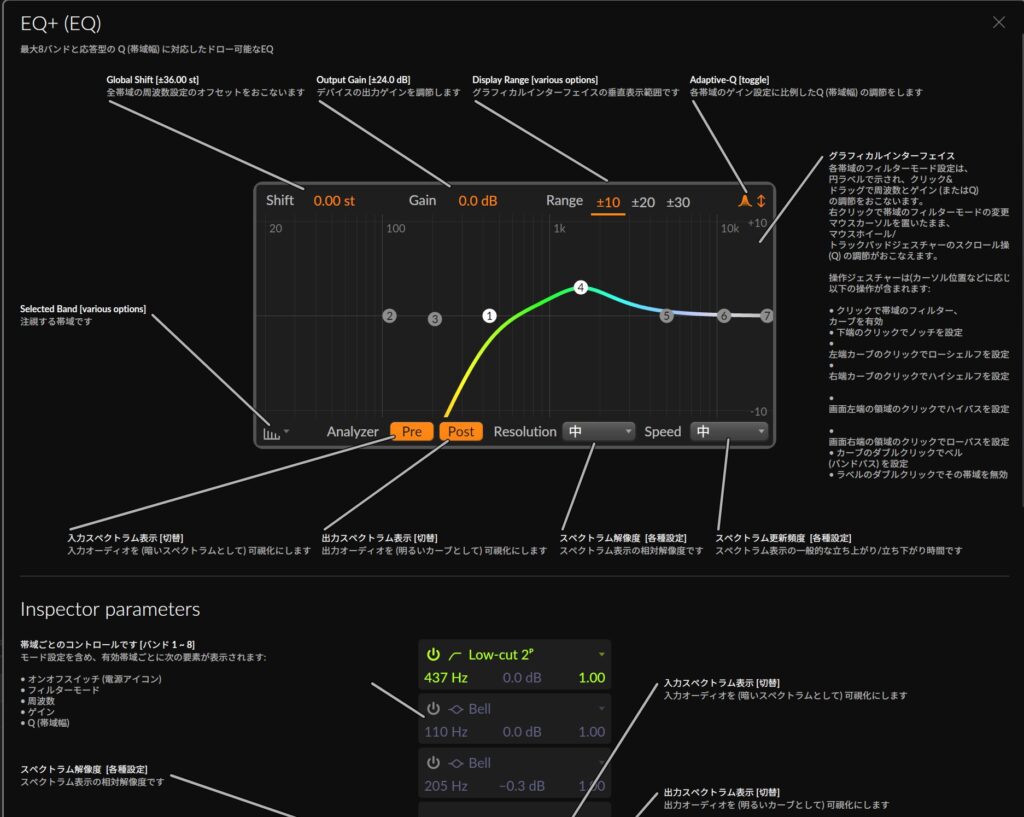Toggle the Adaptive-Q icon
Image resolution: width=1024 pixels, height=817 pixels.
tap(744, 201)
